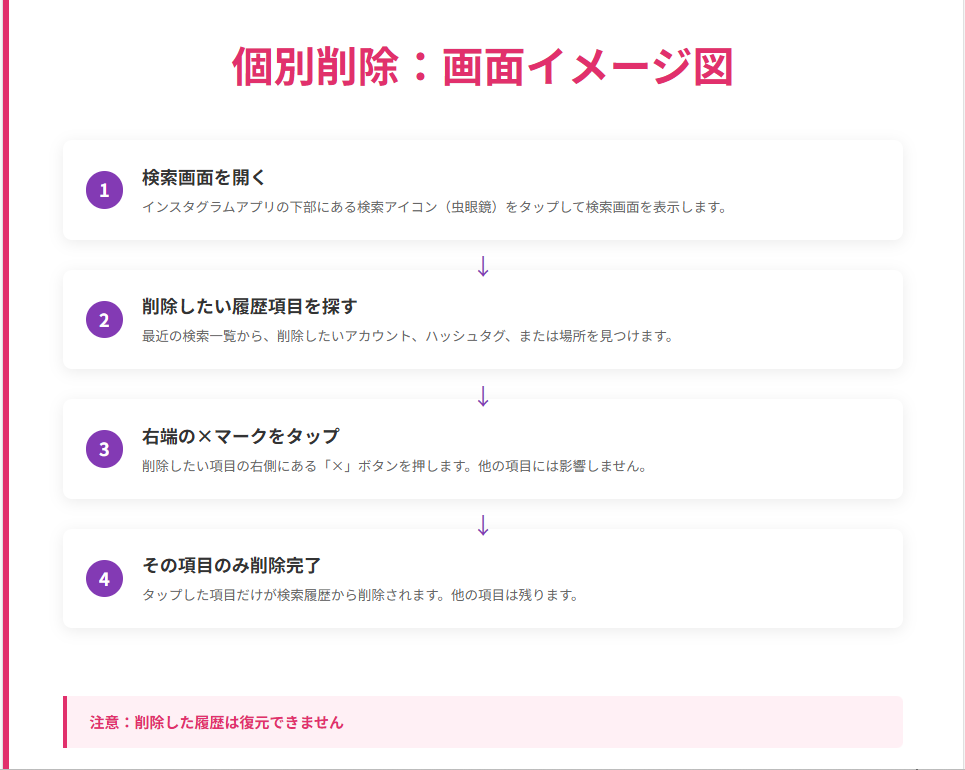This screenshot has height=770, width=965.
Task: Click the step 2 description mentioning ハッシュタグ
Action: coord(408,336)
